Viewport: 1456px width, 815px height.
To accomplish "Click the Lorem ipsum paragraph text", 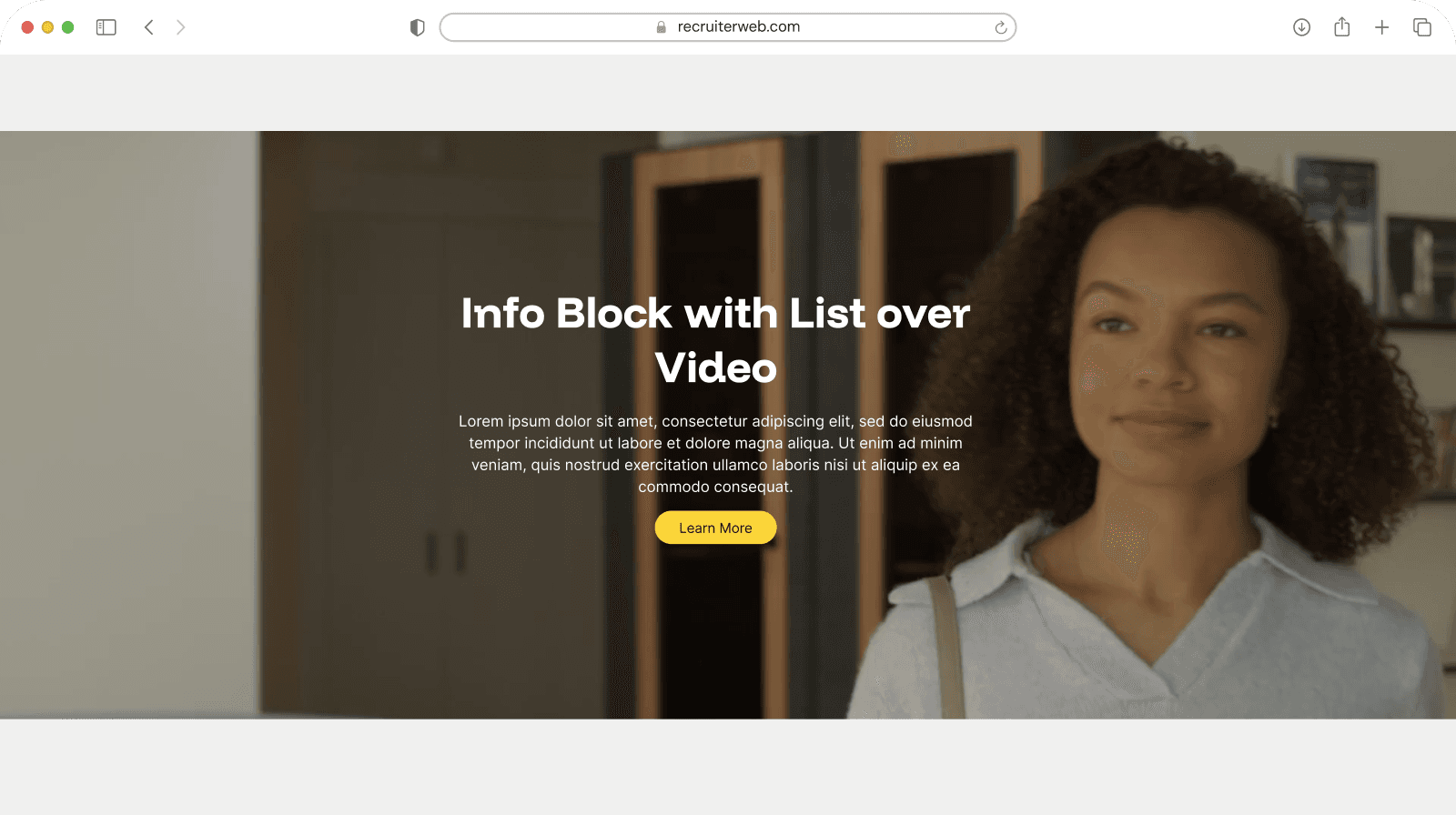I will pos(715,454).
